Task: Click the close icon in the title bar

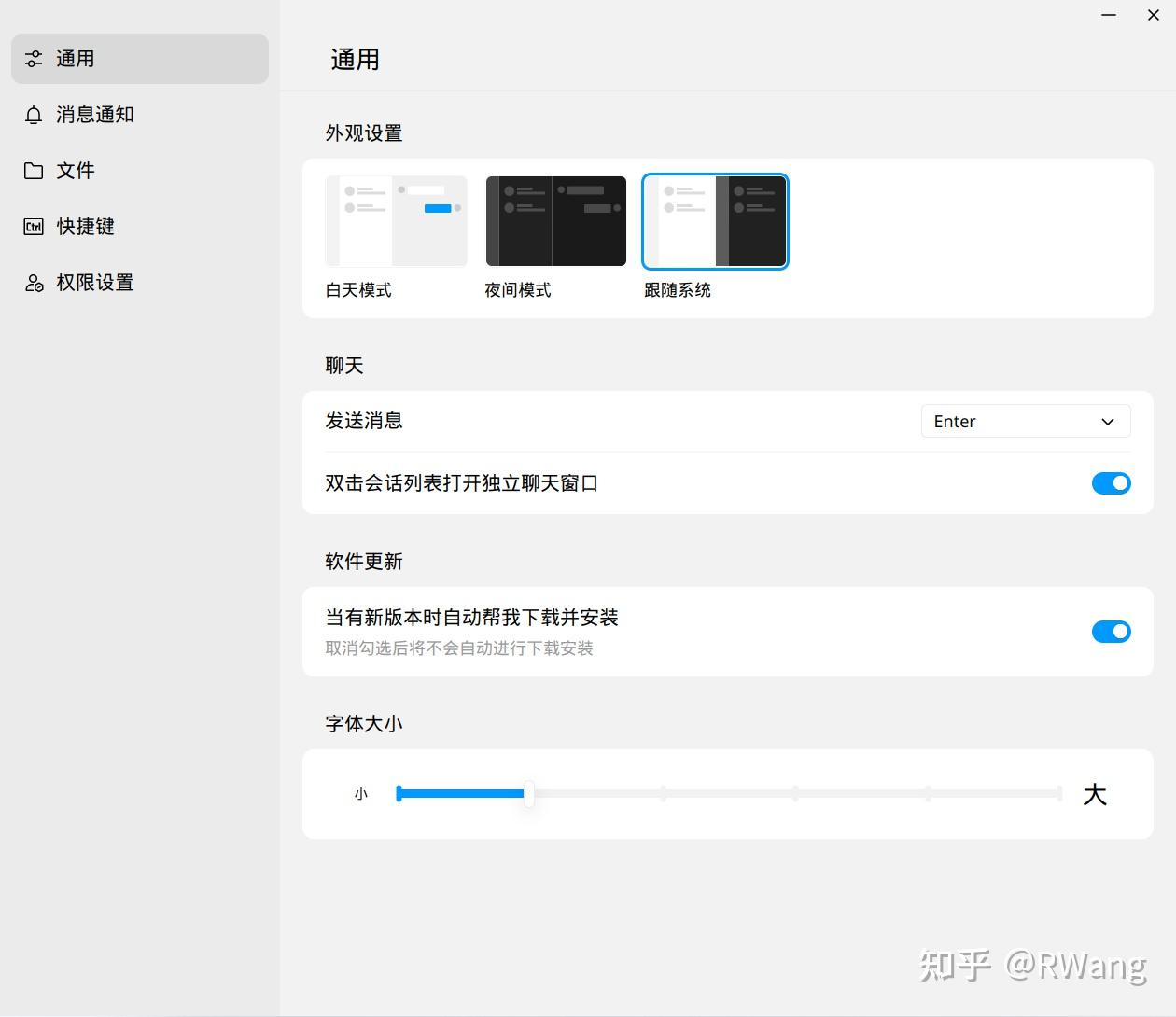Action: click(1154, 15)
